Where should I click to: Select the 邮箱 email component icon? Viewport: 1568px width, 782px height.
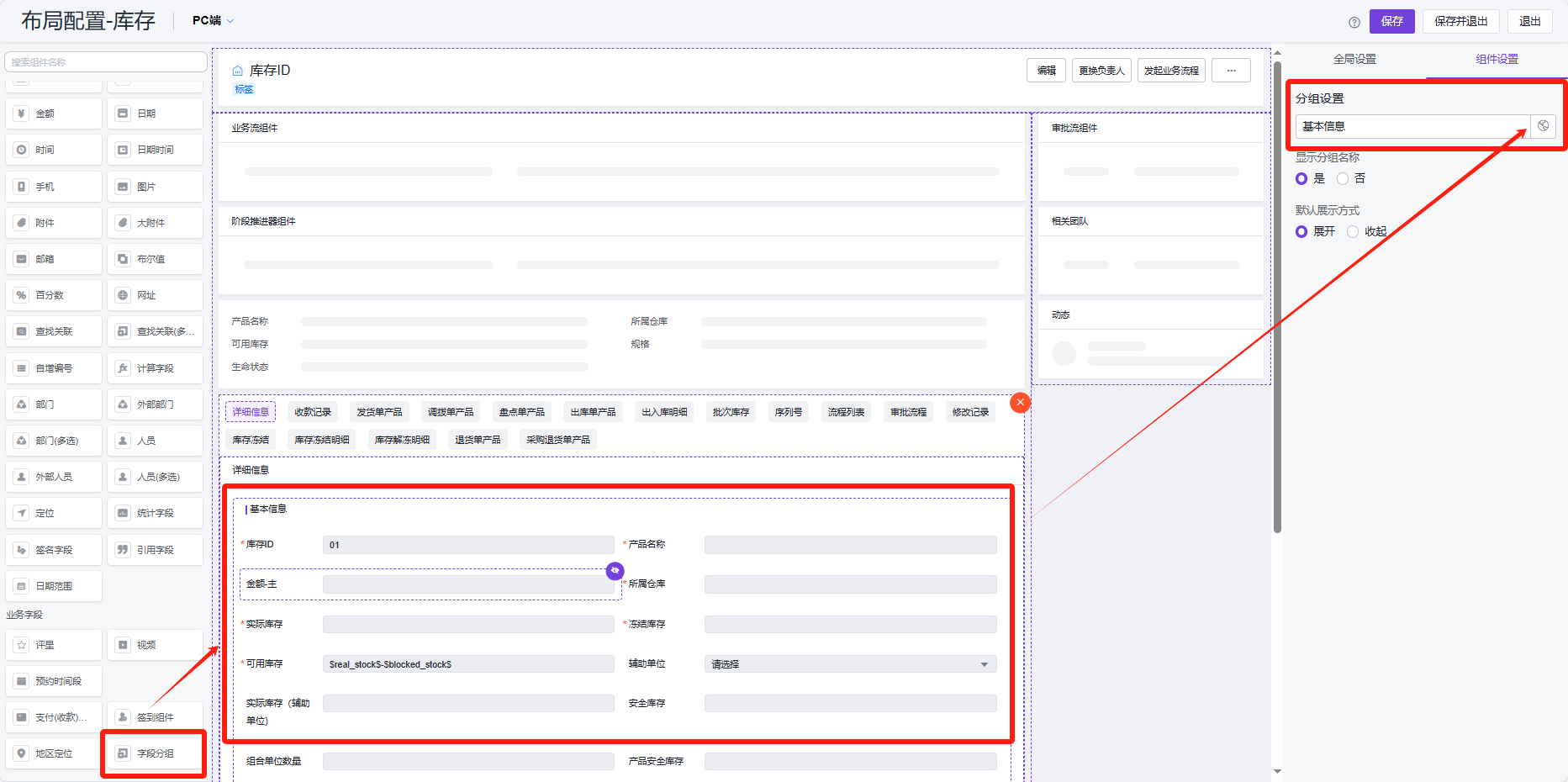click(22, 259)
